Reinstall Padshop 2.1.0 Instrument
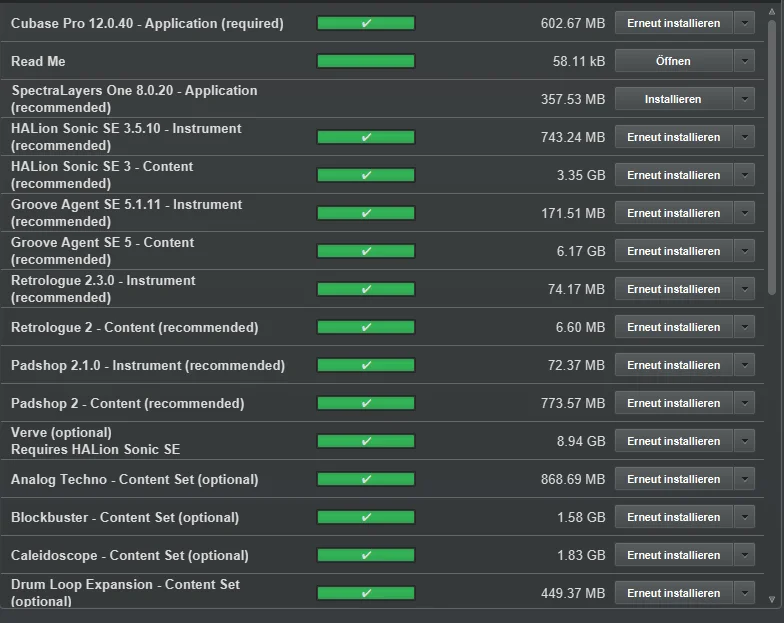This screenshot has height=623, width=784. pos(674,365)
